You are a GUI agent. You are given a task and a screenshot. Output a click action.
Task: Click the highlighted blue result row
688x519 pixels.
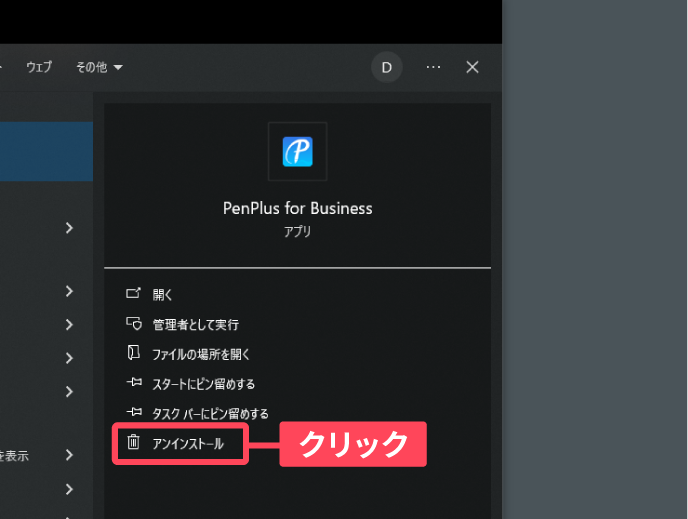click(x=46, y=151)
